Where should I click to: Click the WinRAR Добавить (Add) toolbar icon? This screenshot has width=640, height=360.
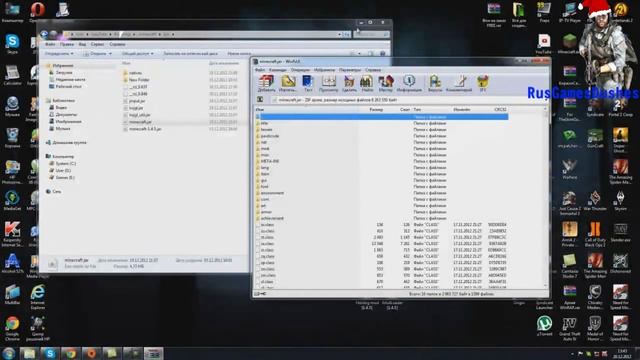click(x=266, y=83)
